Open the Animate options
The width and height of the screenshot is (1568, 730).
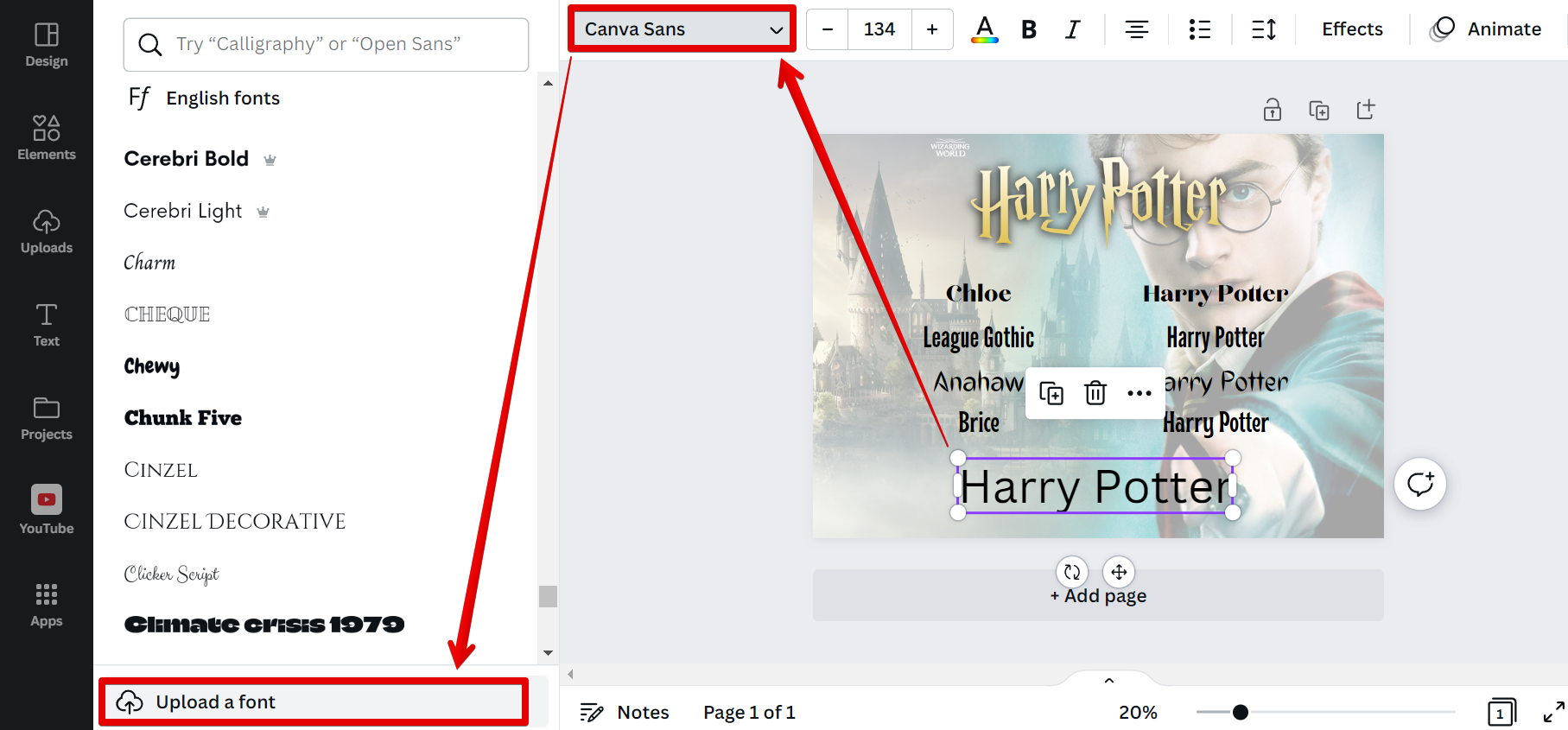[x=1486, y=29]
